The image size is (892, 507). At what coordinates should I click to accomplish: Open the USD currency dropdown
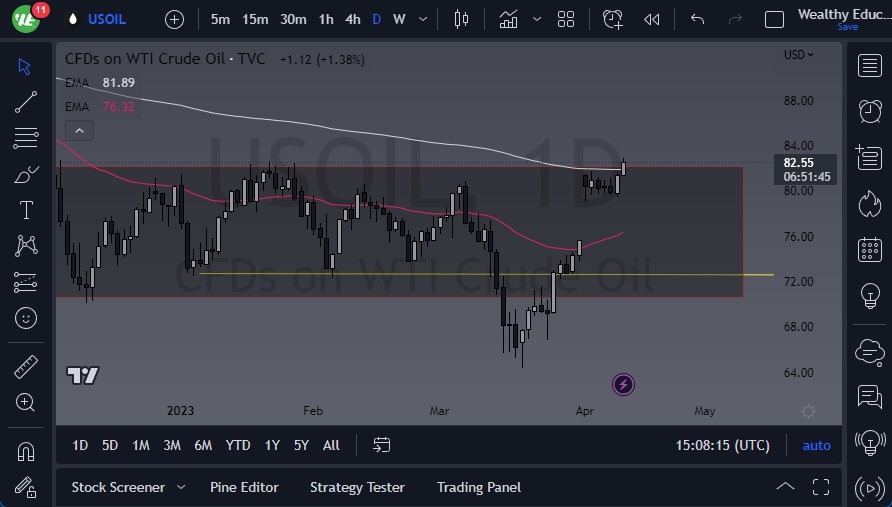[798, 55]
